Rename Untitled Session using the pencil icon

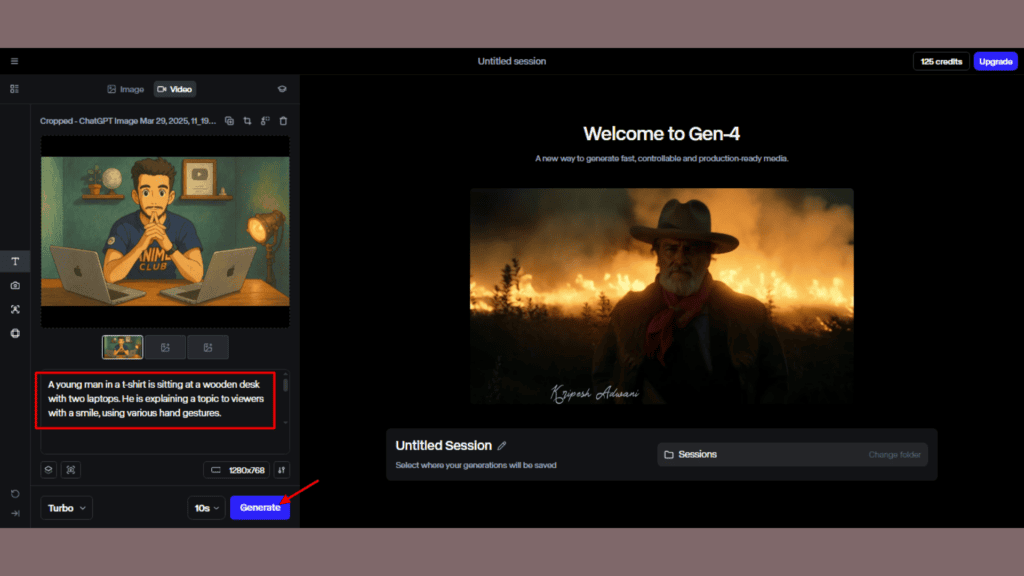(x=501, y=445)
